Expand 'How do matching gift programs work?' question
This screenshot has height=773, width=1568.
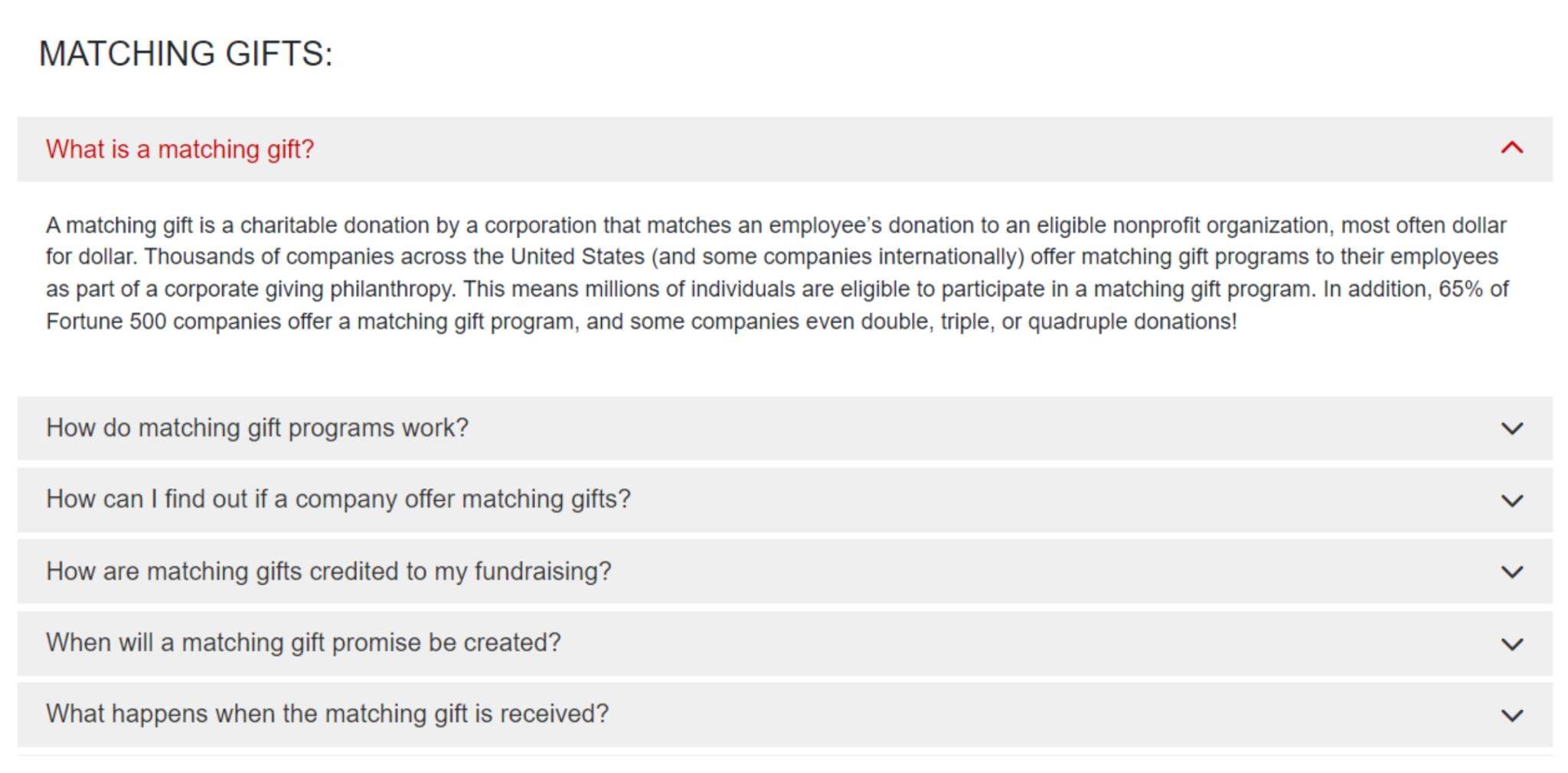pos(257,427)
